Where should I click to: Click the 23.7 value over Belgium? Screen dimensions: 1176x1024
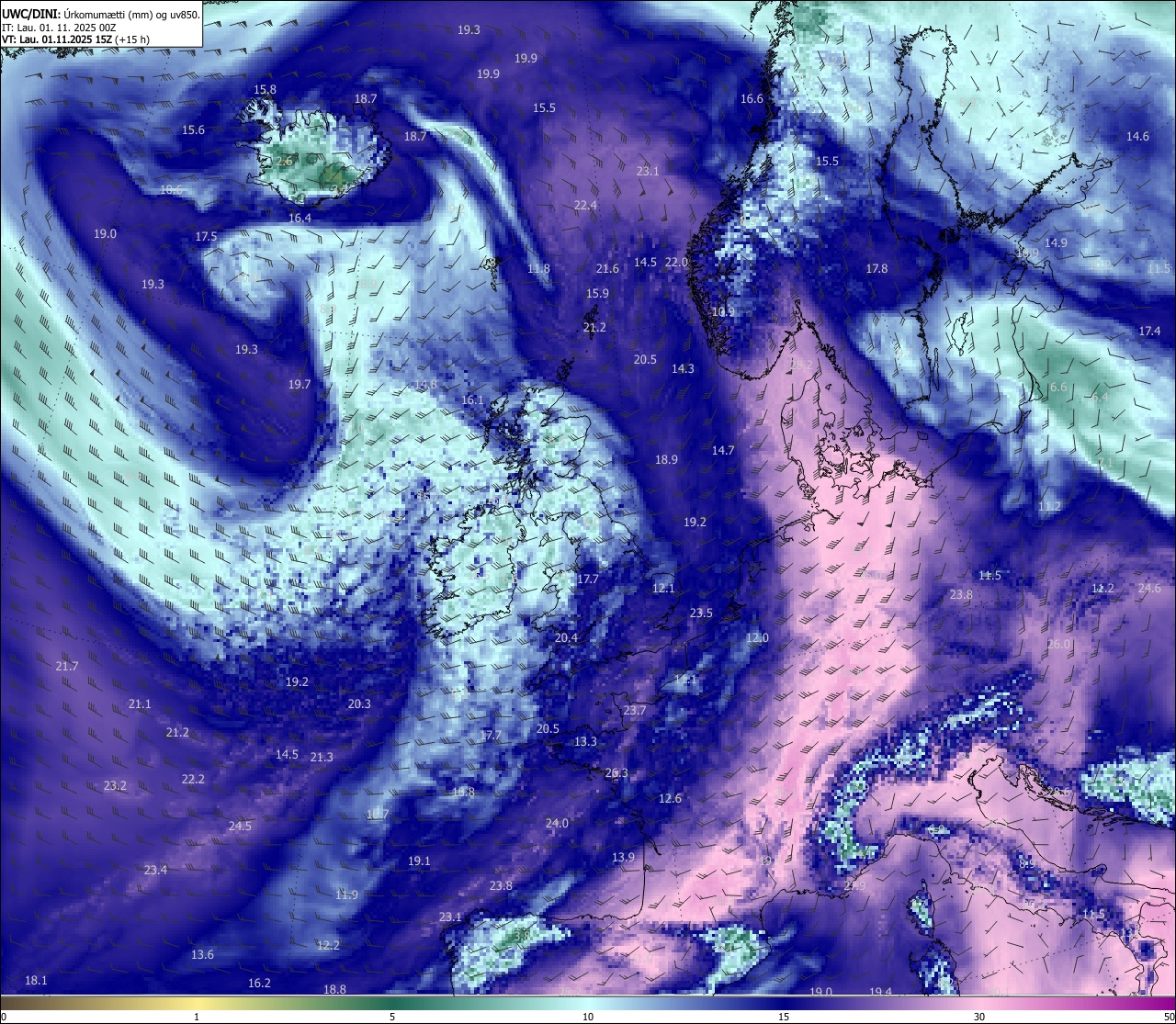pyautogui.click(x=635, y=710)
